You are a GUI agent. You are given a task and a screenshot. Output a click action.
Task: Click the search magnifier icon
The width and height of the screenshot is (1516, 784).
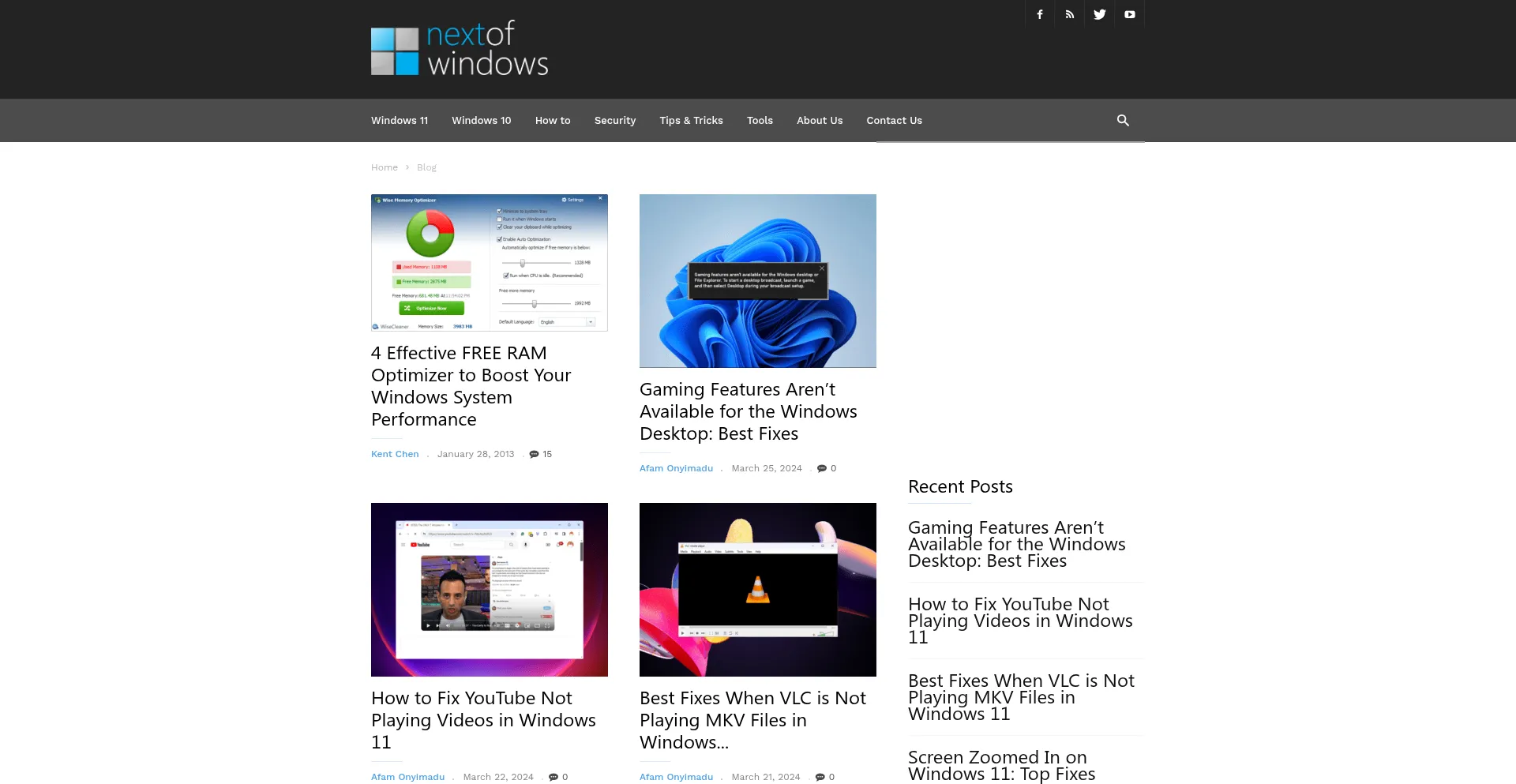tap(1123, 120)
